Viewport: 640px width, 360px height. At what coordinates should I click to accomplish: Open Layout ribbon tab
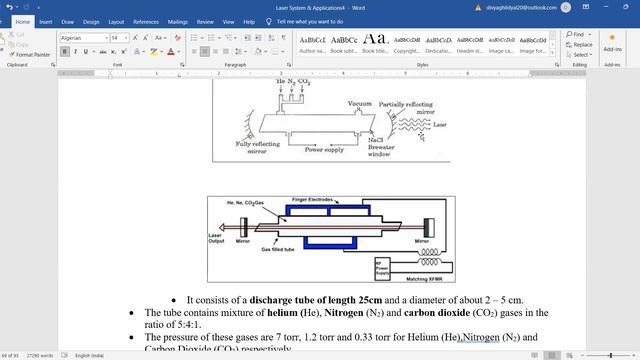[x=116, y=22]
